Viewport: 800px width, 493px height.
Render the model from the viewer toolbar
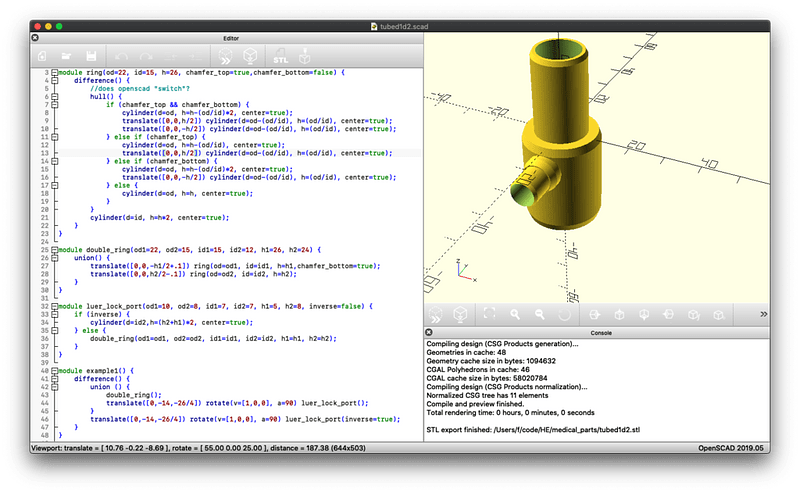[x=460, y=314]
